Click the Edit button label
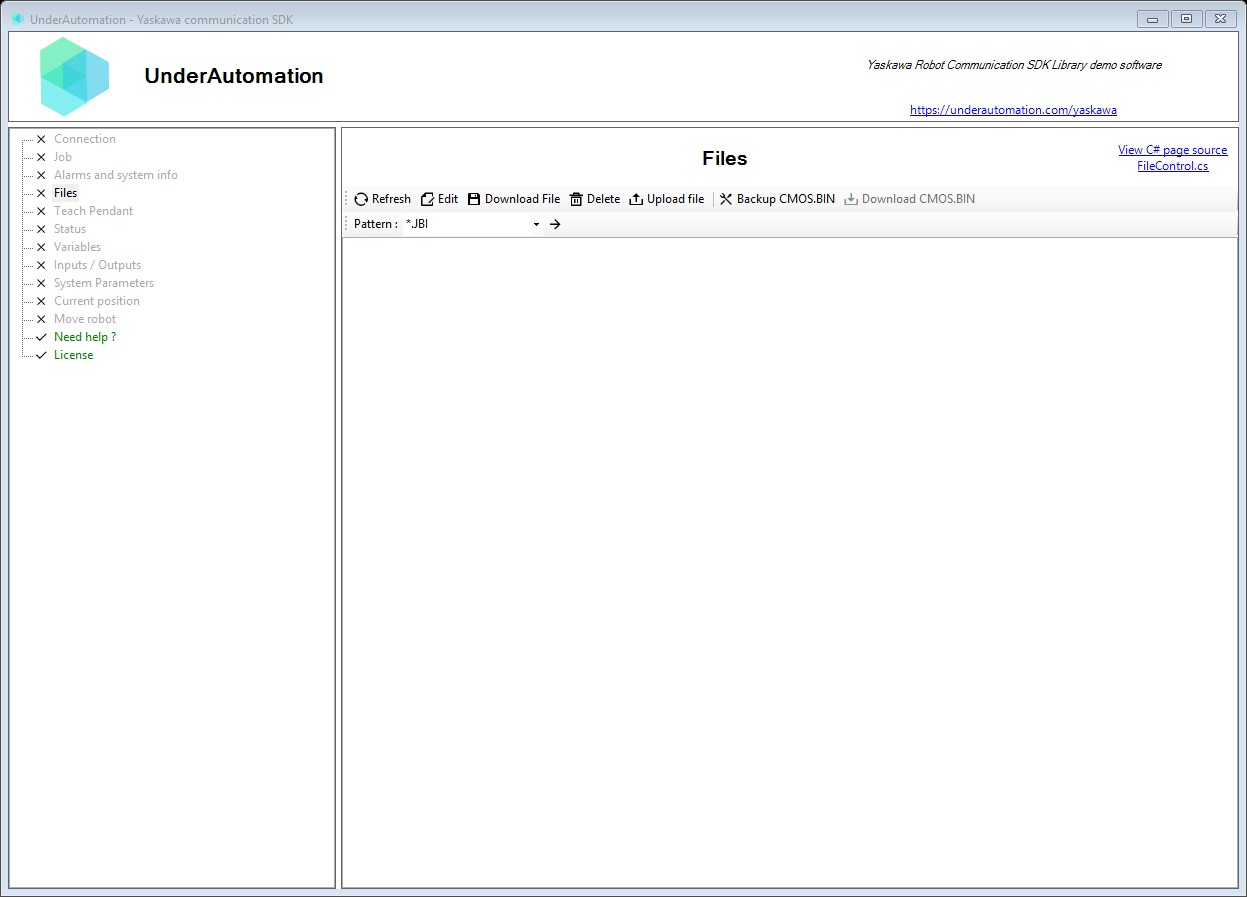Screen dimensions: 1247x897 click(x=448, y=199)
